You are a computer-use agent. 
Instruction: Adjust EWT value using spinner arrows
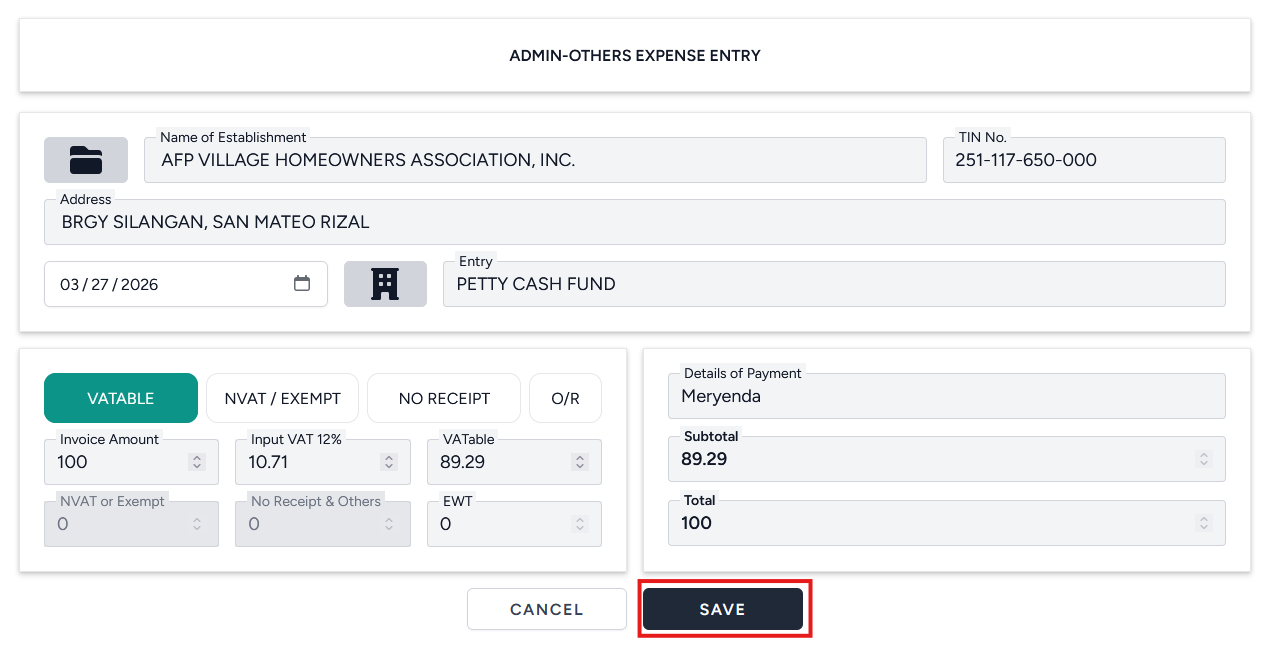tap(580, 524)
